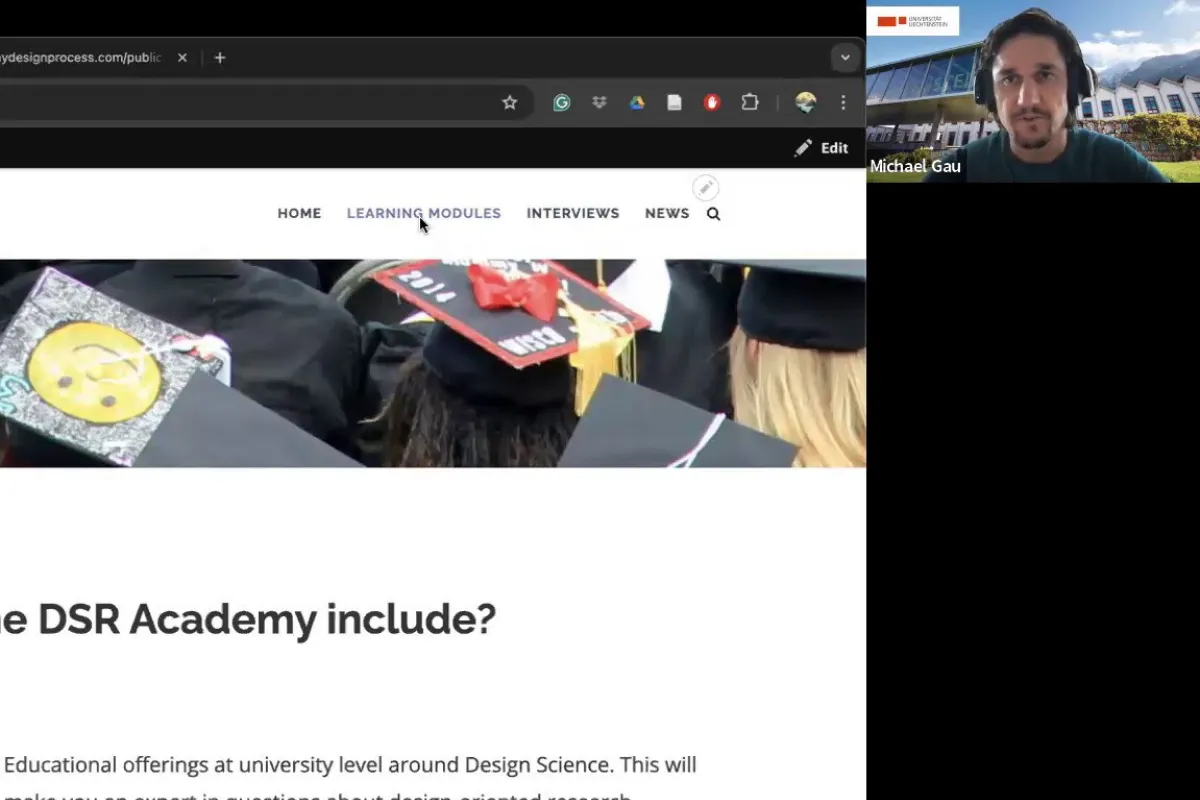The image size is (1200, 800).
Task: Open the site search magnifier
Action: tap(713, 213)
